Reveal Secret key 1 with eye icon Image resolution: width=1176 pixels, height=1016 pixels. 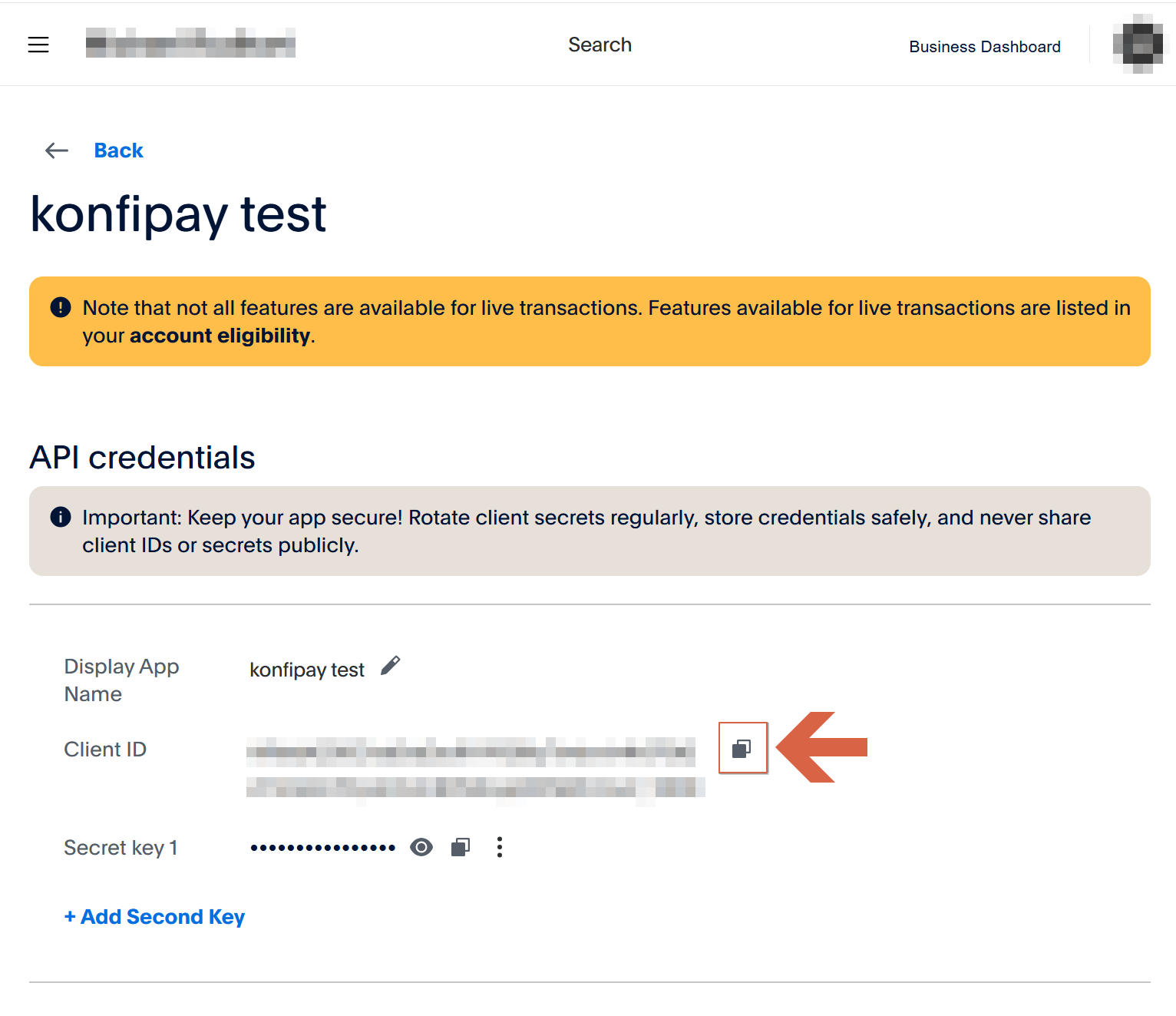(x=421, y=847)
